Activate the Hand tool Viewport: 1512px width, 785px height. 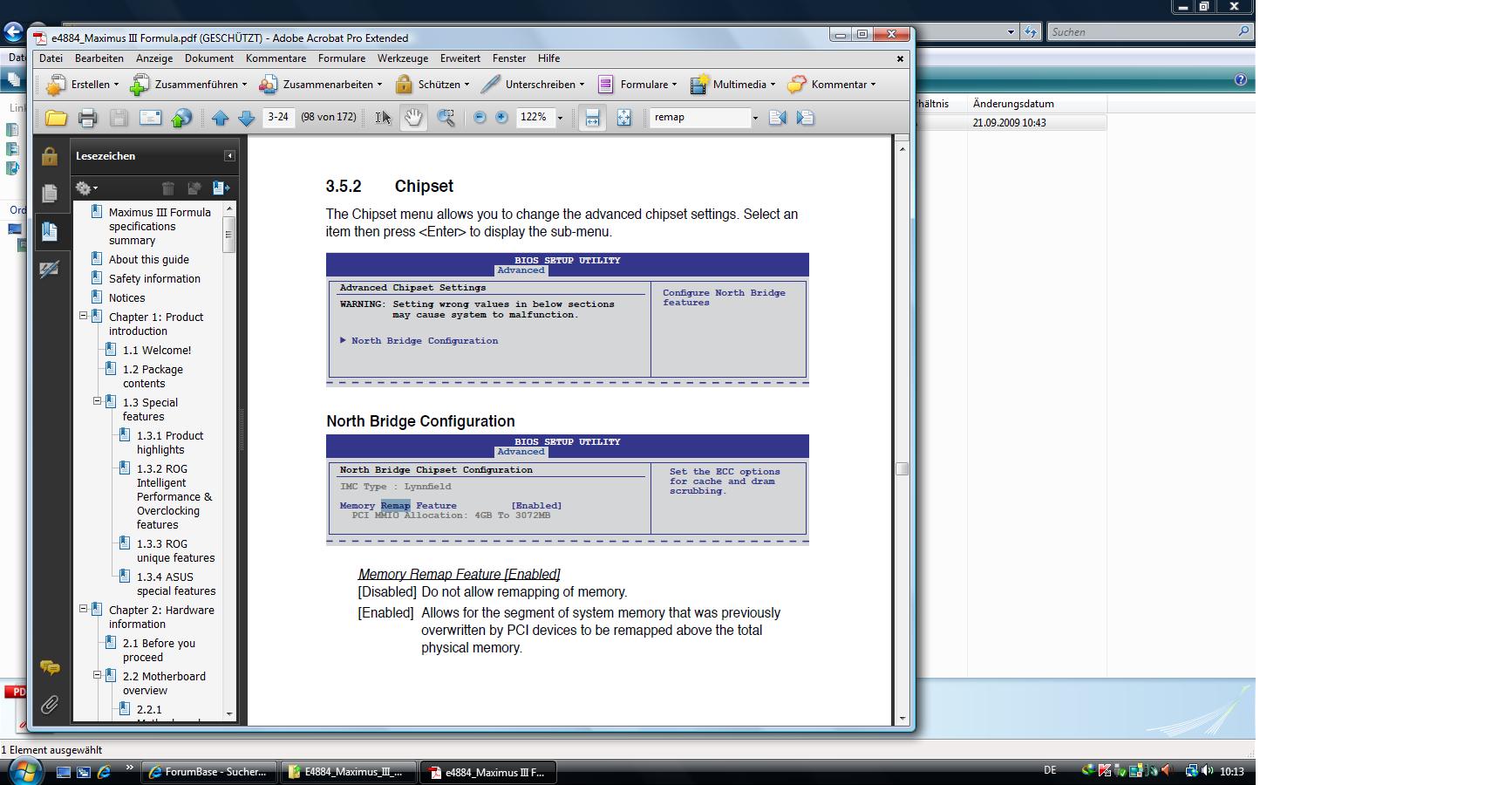[413, 118]
